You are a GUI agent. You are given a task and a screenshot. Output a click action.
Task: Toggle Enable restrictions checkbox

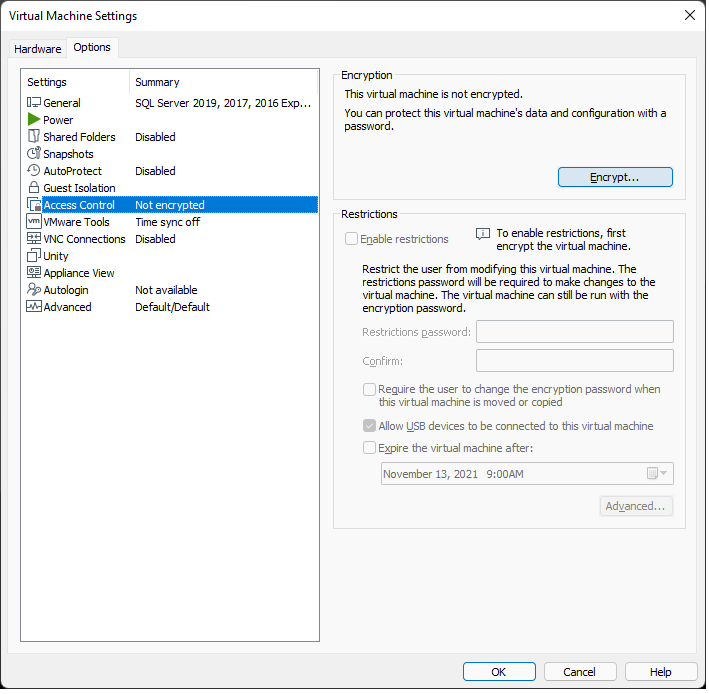[x=352, y=240]
